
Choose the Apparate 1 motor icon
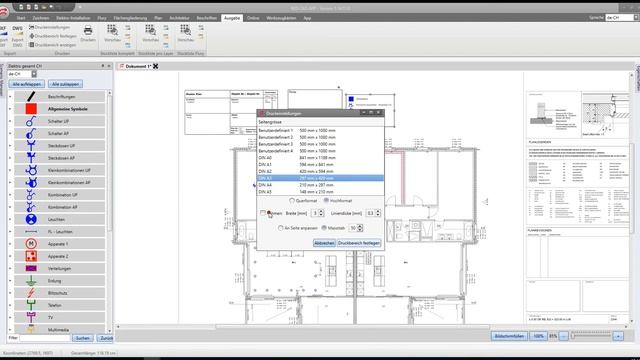[31, 244]
